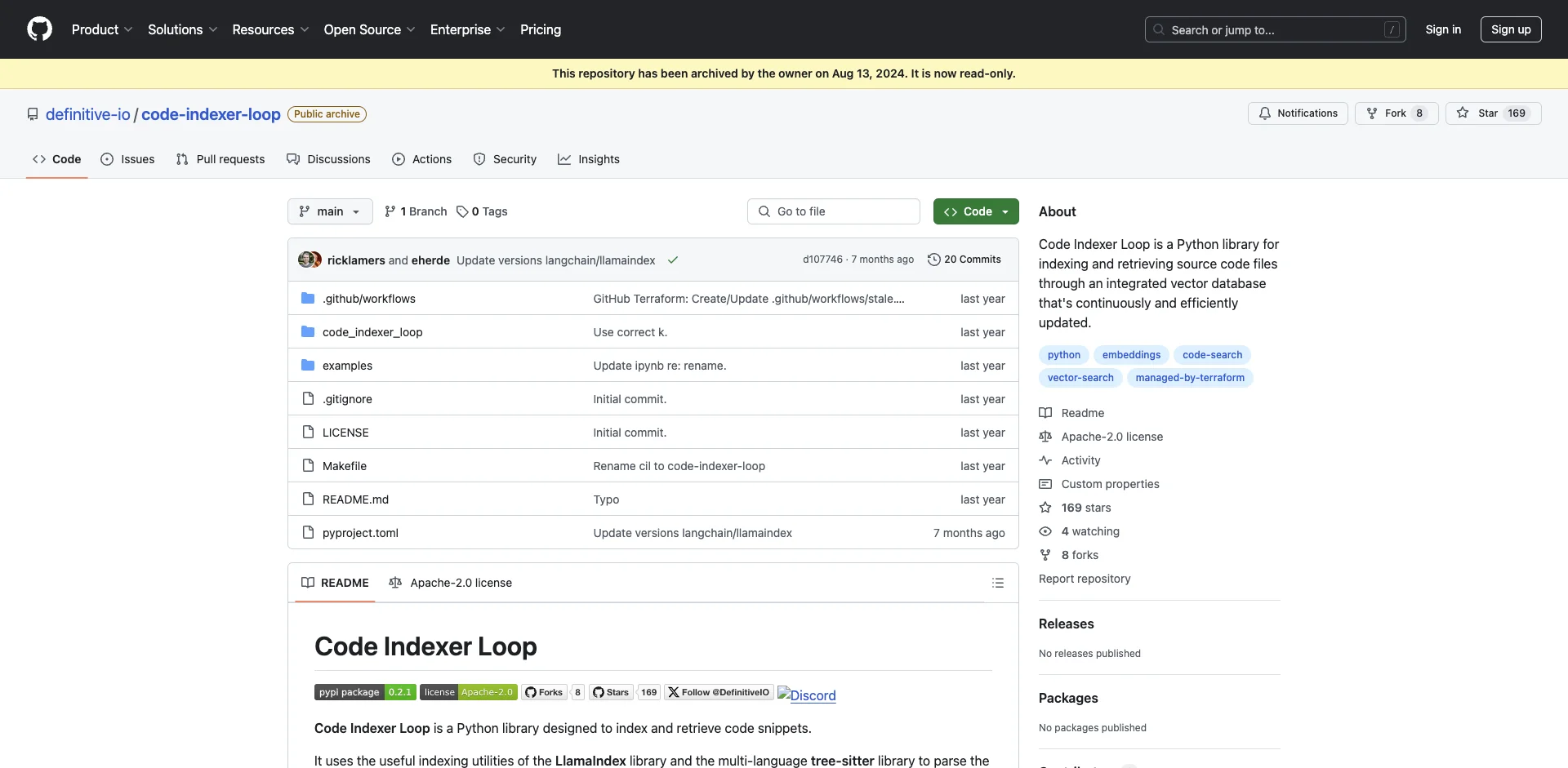Click the managed-by-terraform topic tag
The height and width of the screenshot is (768, 1568).
1190,378
